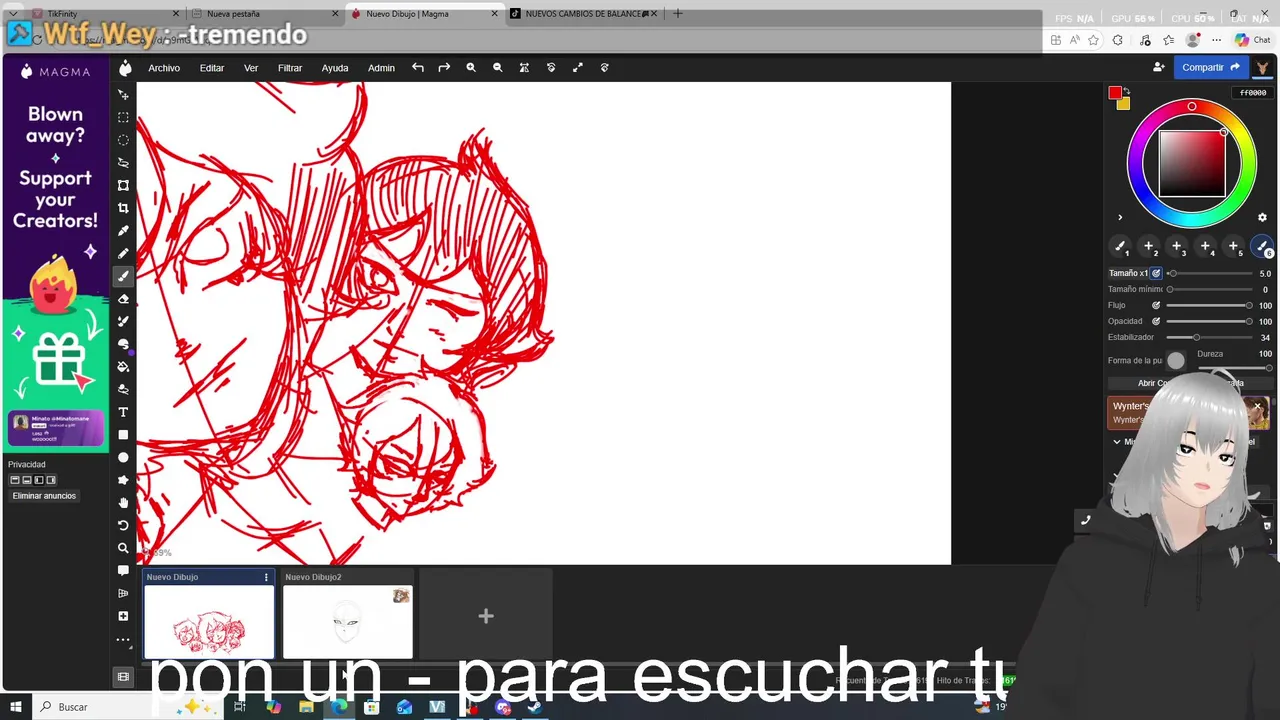Select the Paint Bucket fill tool
The image size is (1280, 720).
(x=123, y=367)
